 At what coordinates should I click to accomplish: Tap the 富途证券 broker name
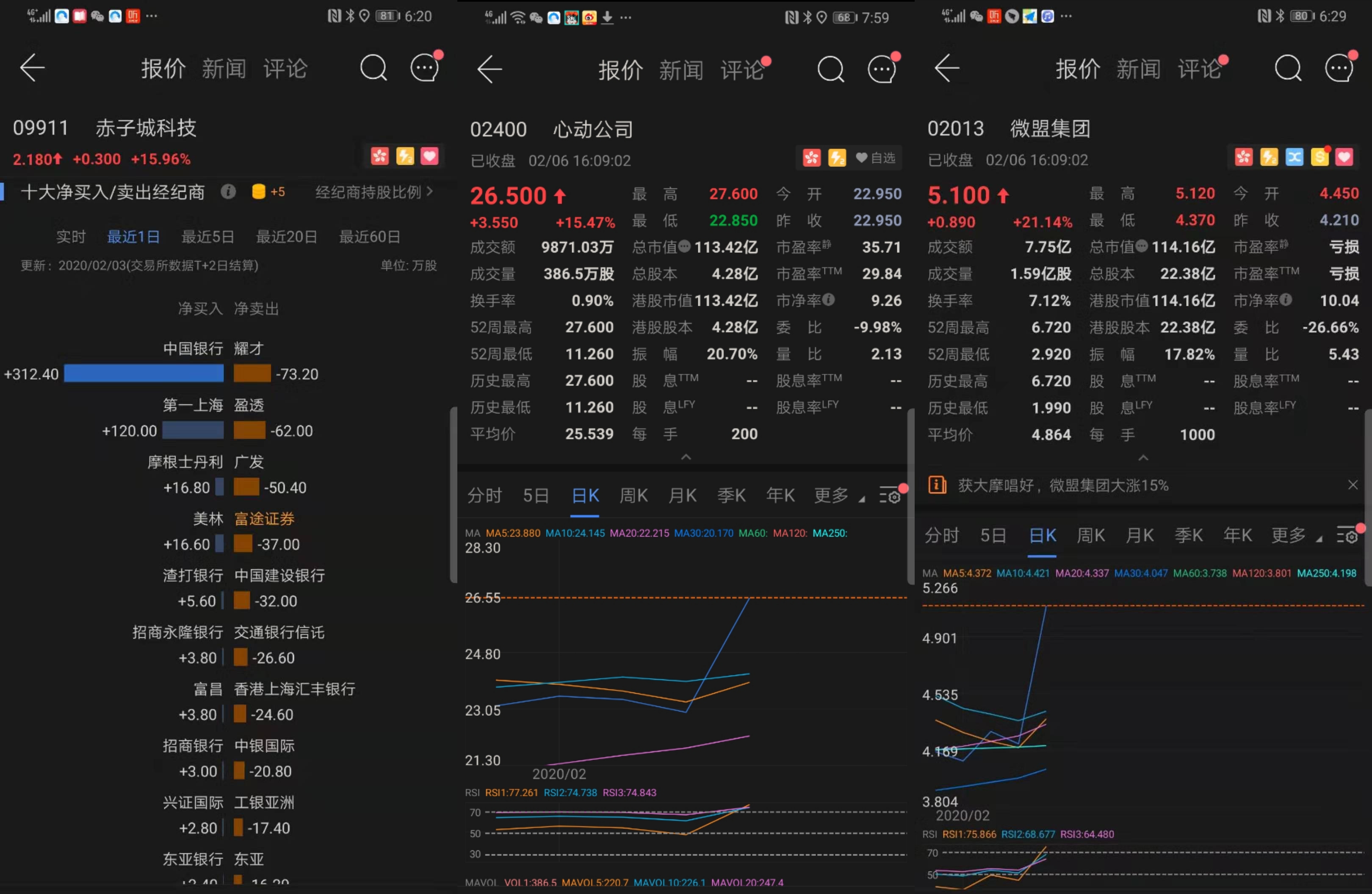(264, 519)
